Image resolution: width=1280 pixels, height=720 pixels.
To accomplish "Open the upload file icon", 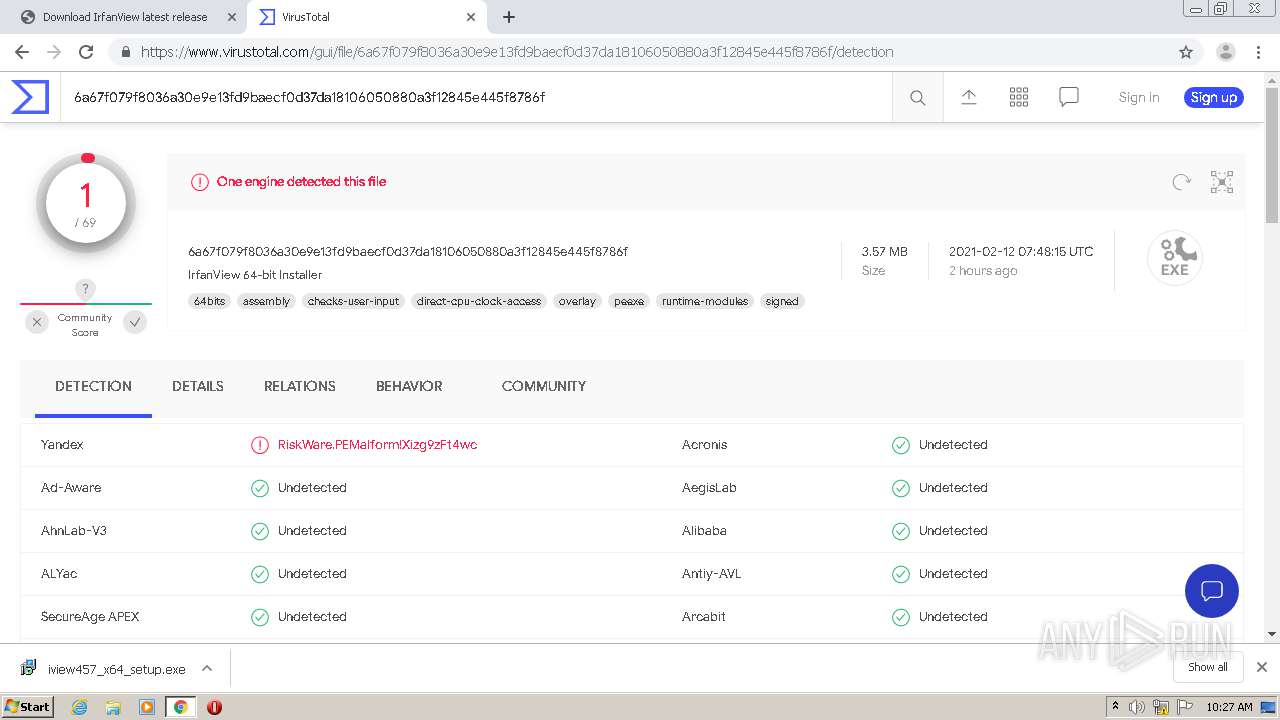I will pos(968,97).
